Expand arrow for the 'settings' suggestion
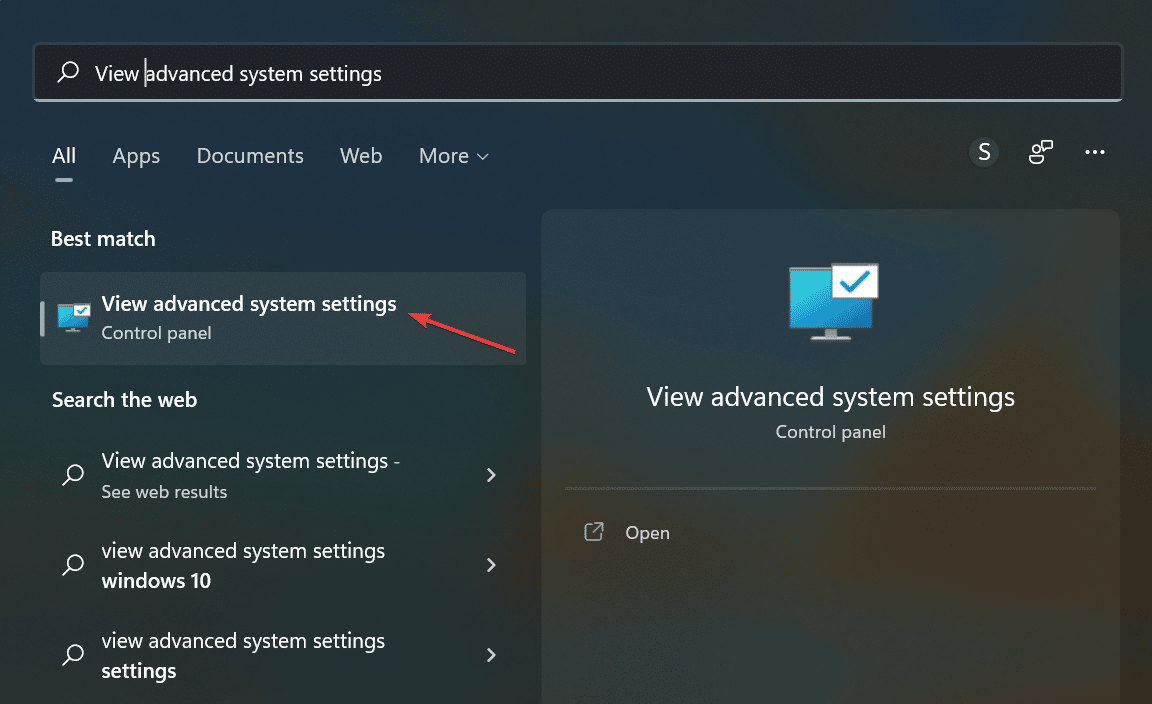The width and height of the screenshot is (1152, 704). click(492, 655)
